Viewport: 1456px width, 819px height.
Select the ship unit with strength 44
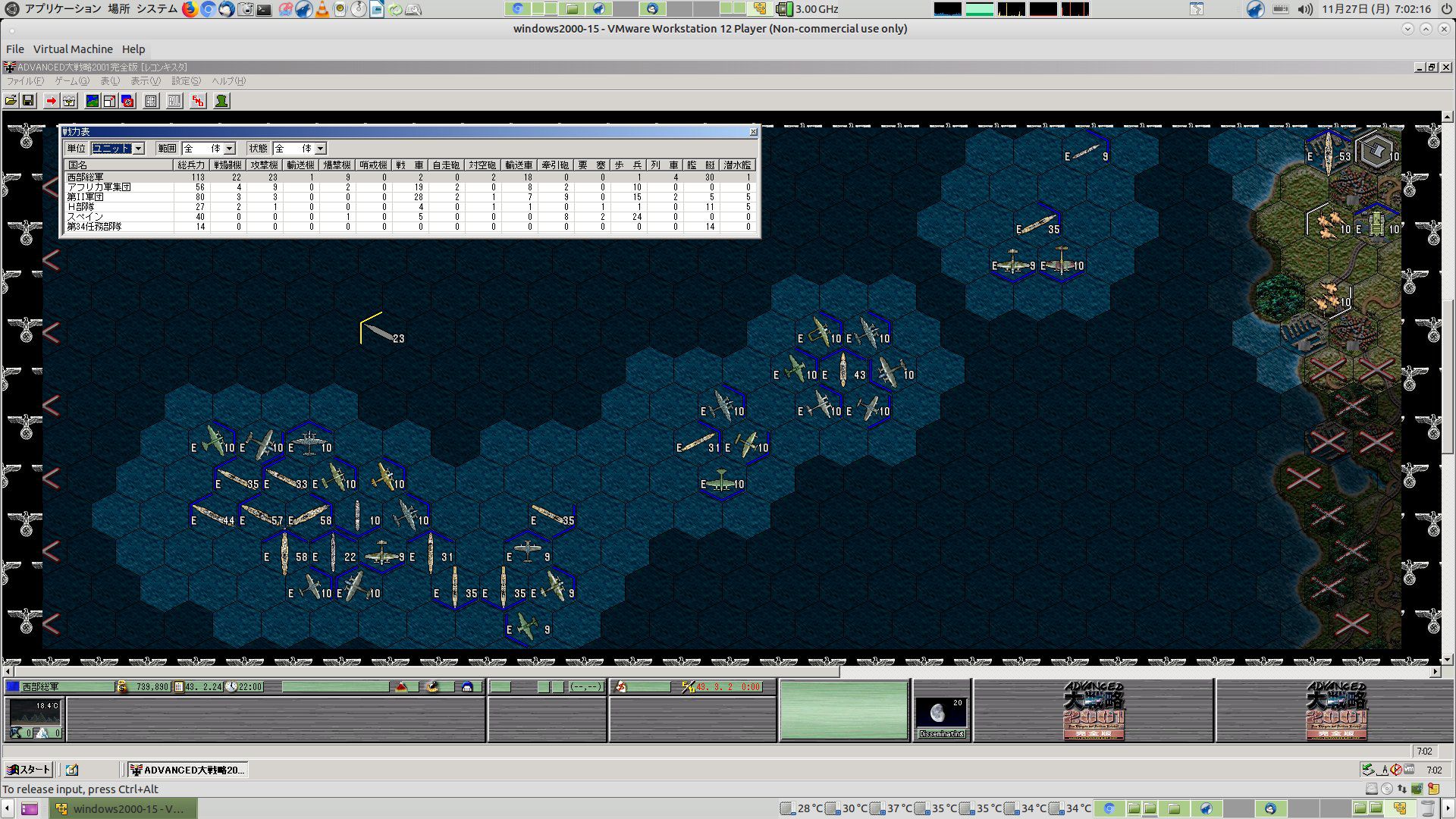pos(212,516)
